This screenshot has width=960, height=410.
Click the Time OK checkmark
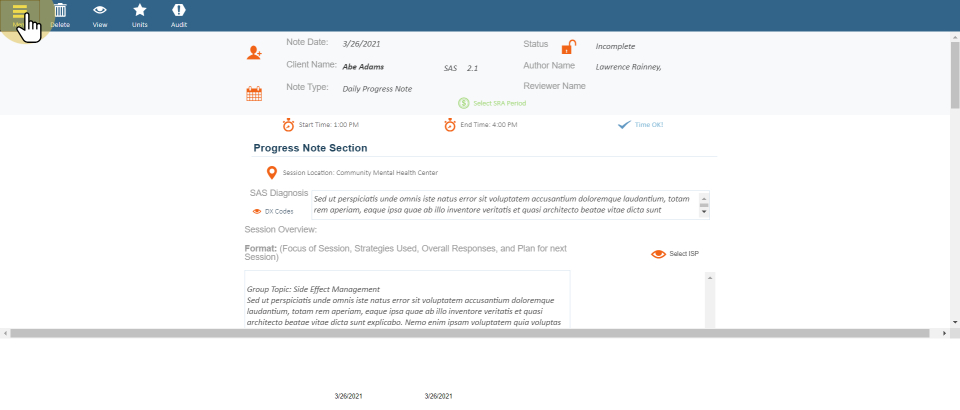coord(624,125)
